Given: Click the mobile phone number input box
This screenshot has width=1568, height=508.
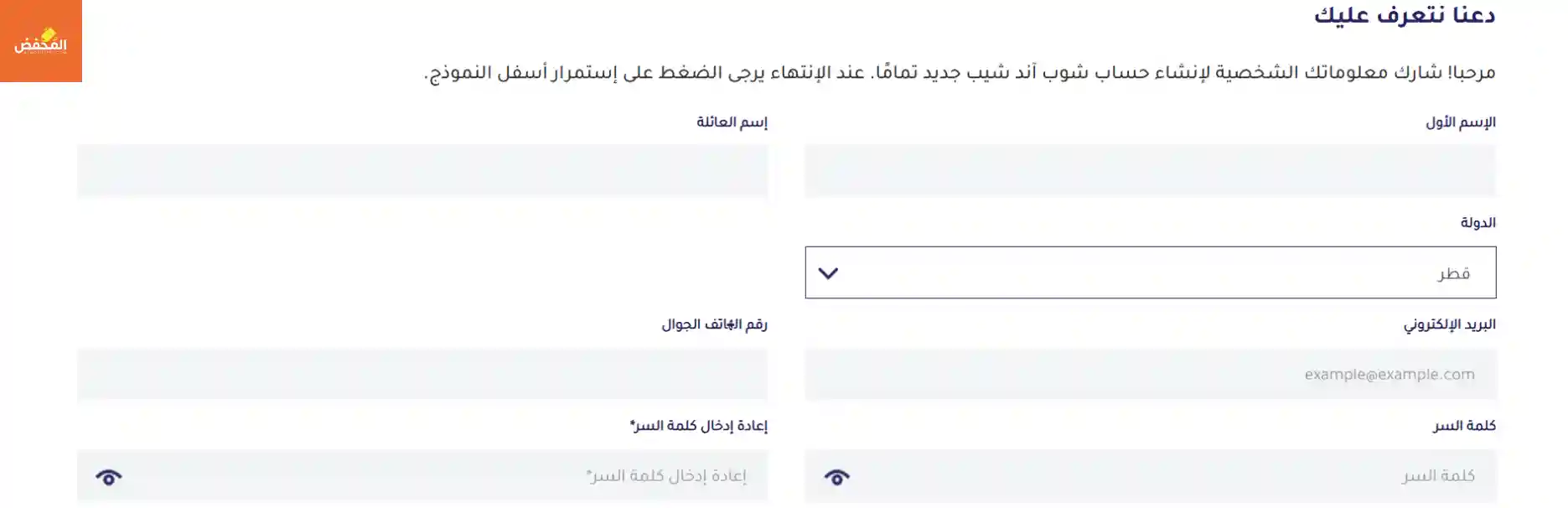Looking at the screenshot, I should pos(422,375).
